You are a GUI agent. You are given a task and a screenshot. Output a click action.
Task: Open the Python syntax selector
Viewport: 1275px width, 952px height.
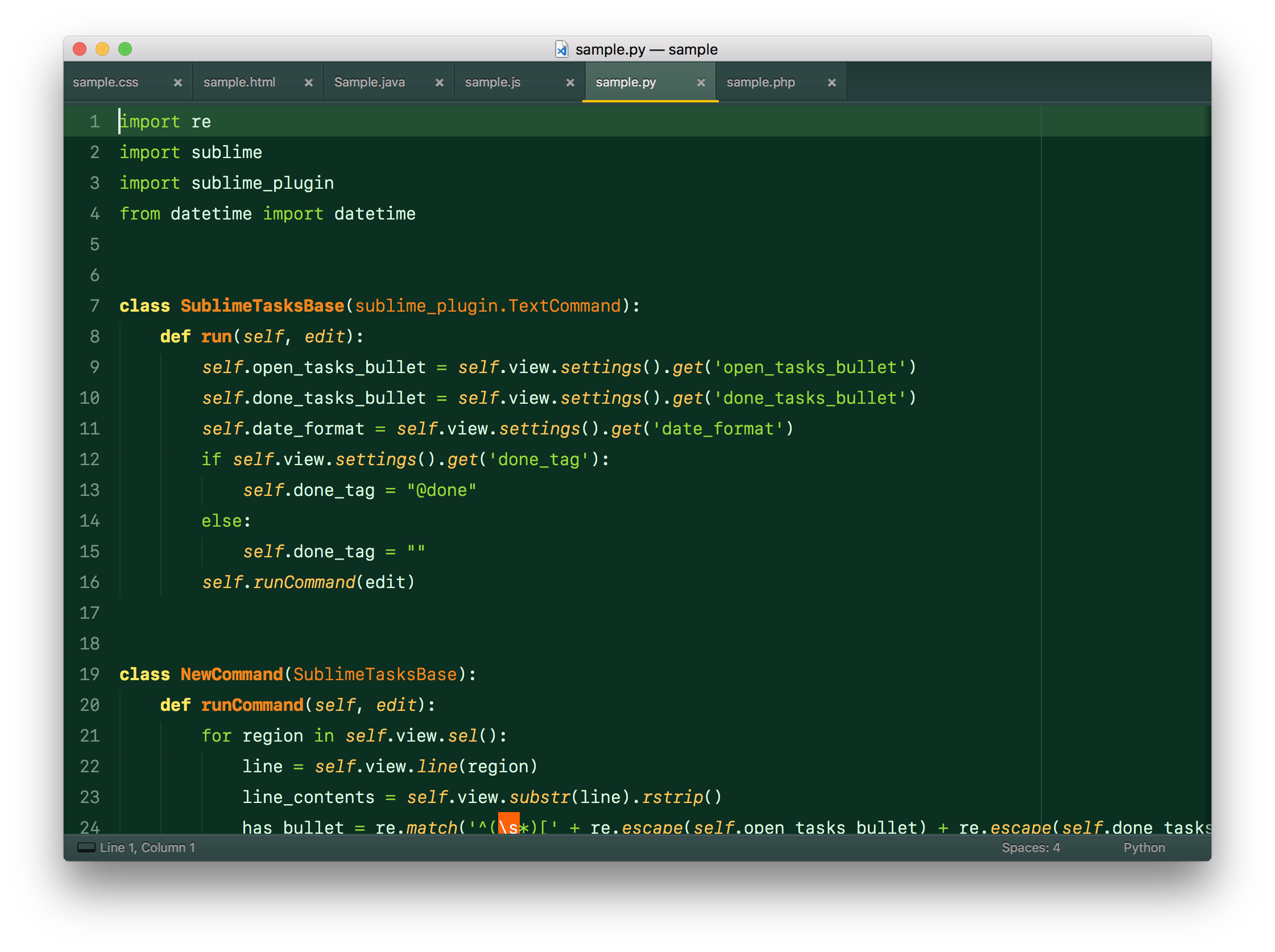coord(1144,847)
